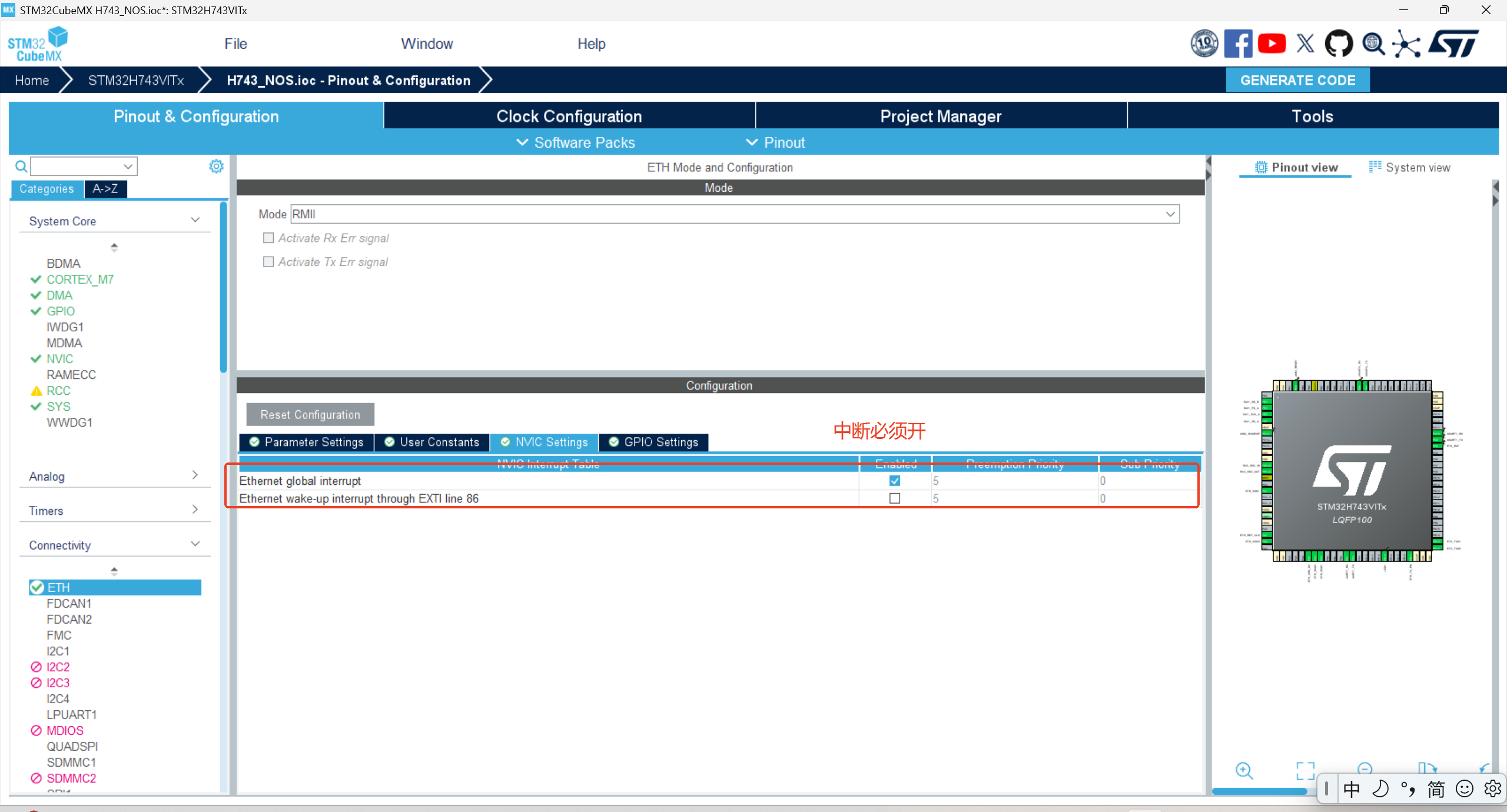This screenshot has height=812, width=1507.
Task: Click the Reset Configuration button
Action: point(310,414)
